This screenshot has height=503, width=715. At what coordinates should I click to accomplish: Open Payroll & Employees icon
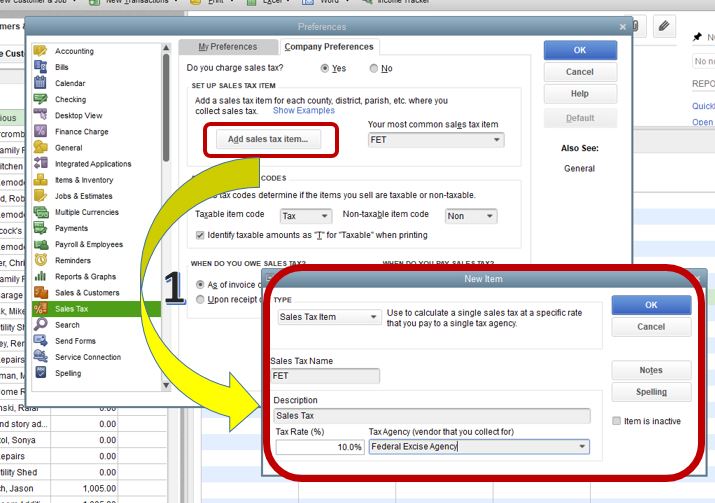point(40,244)
